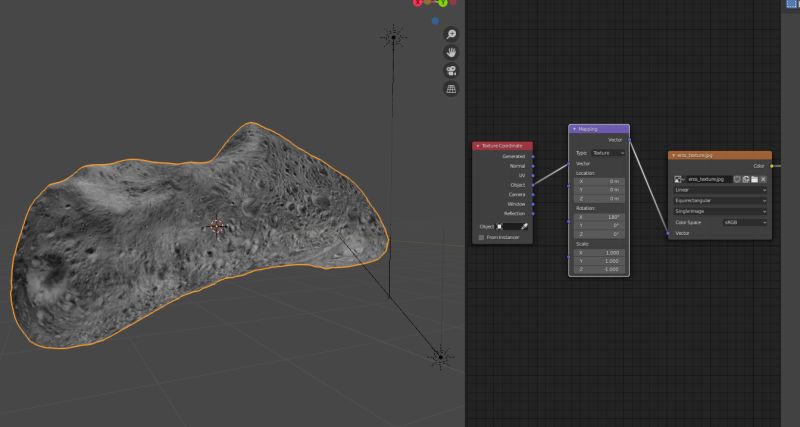
Task: Select the Texture Coordinate node header
Action: coord(503,146)
